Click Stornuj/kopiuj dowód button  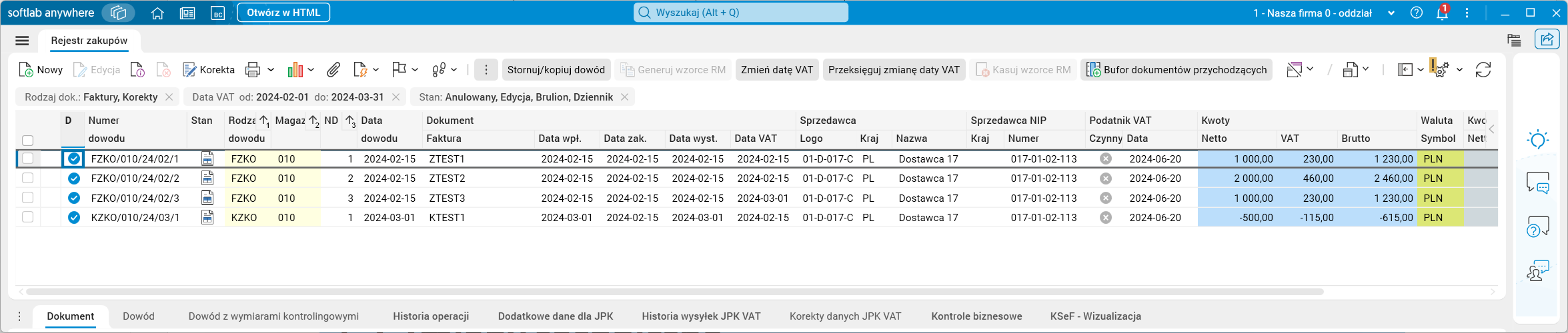556,70
